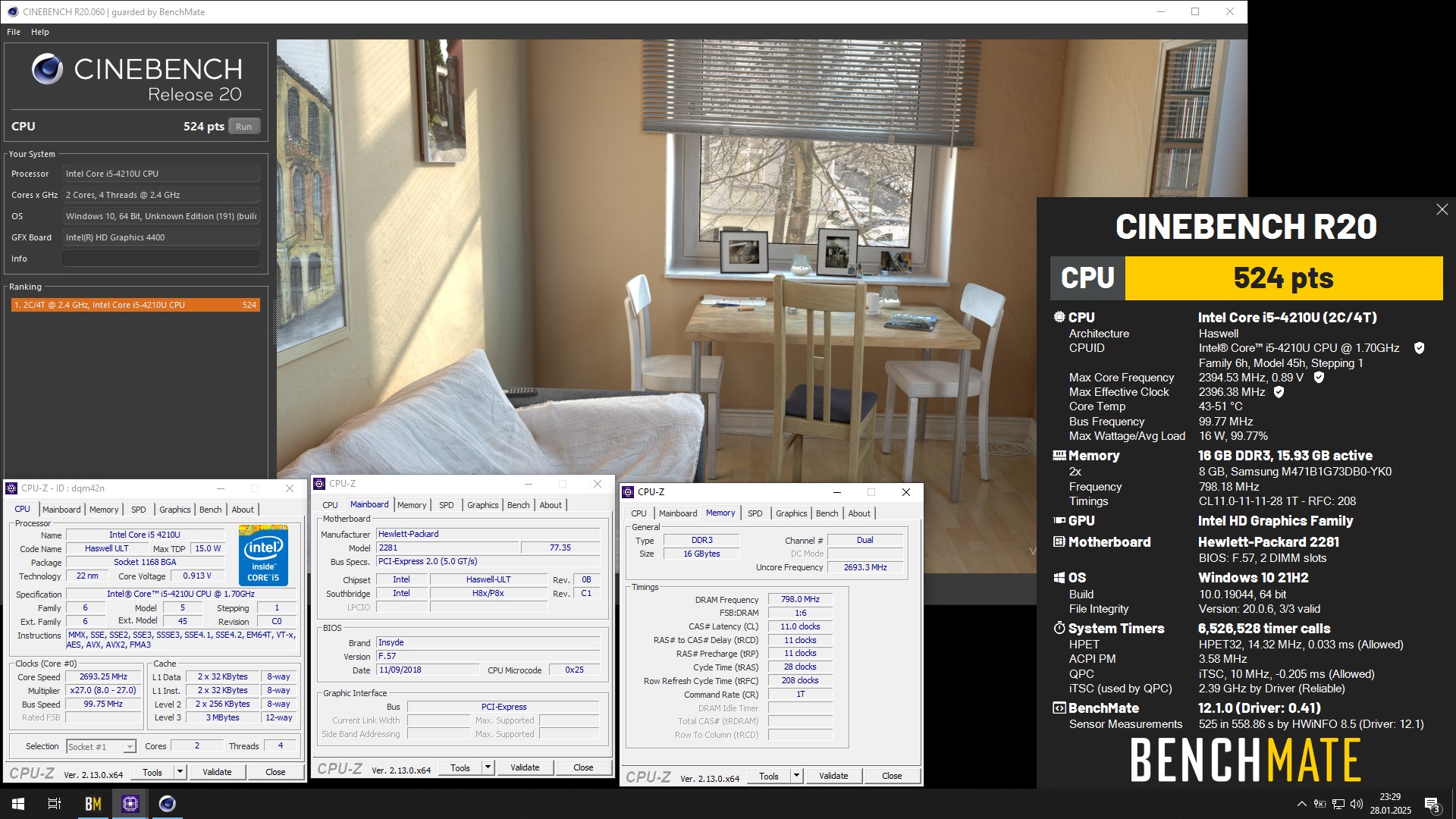
Task: Expand Tools dropdown arrow in Mainboard CPU-Z window
Action: 488,768
